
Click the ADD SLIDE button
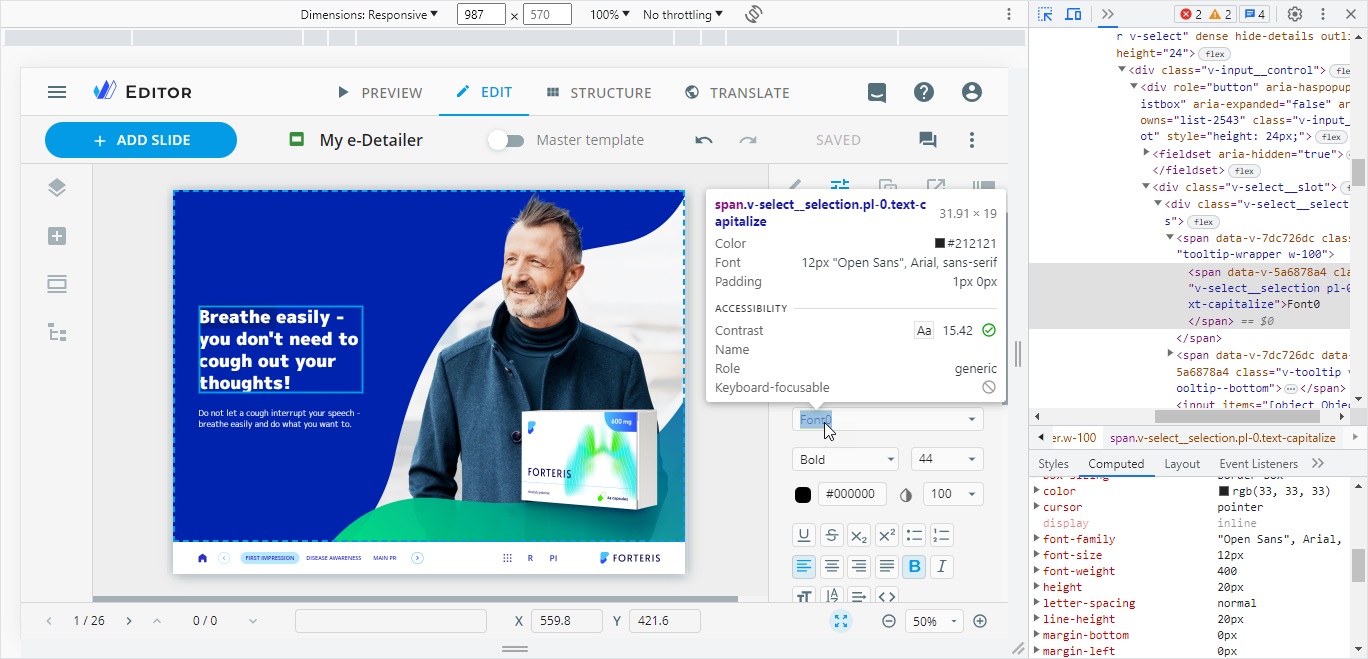140,140
